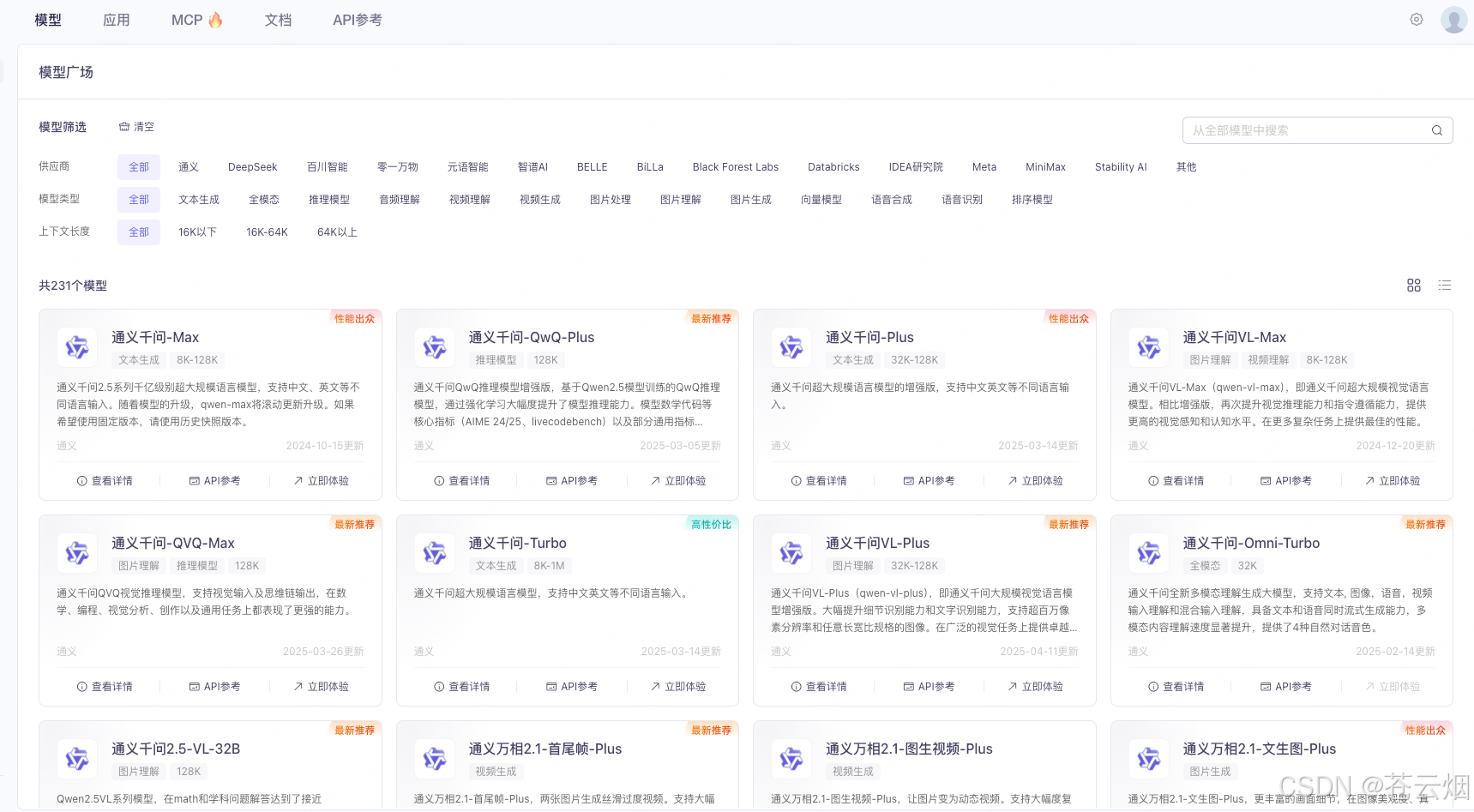1474x812 pixels.
Task: Click the 通义千问2.5-VL-32B model logo
Action: click(77, 759)
